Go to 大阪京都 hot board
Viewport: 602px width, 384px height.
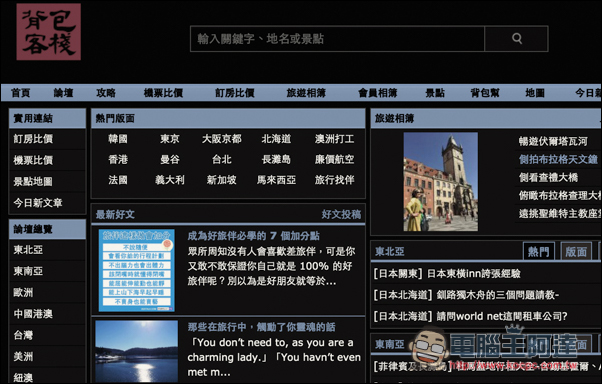[x=222, y=139]
